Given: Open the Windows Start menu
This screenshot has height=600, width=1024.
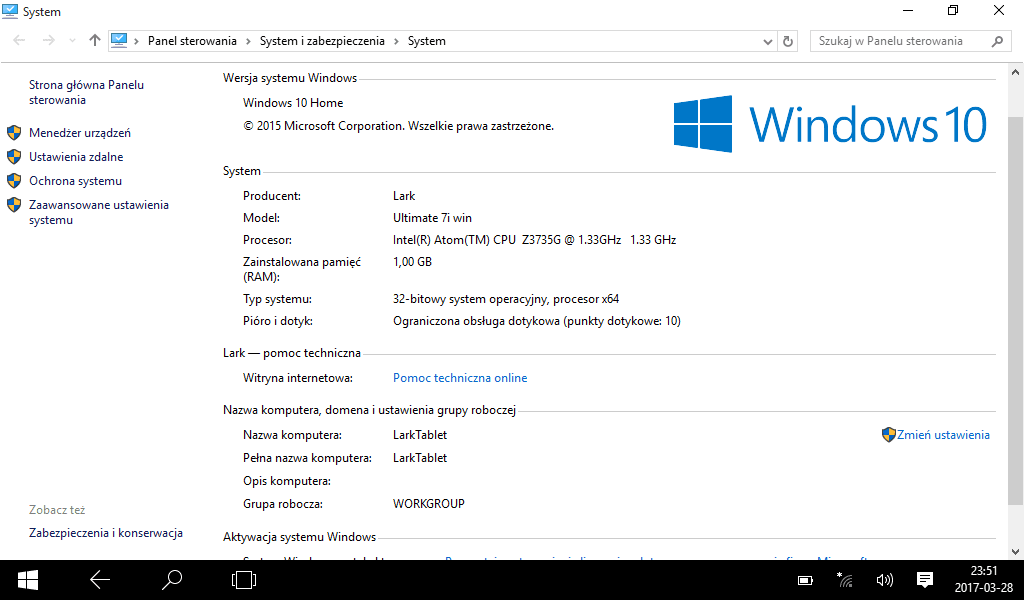Looking at the screenshot, I should tap(27, 580).
